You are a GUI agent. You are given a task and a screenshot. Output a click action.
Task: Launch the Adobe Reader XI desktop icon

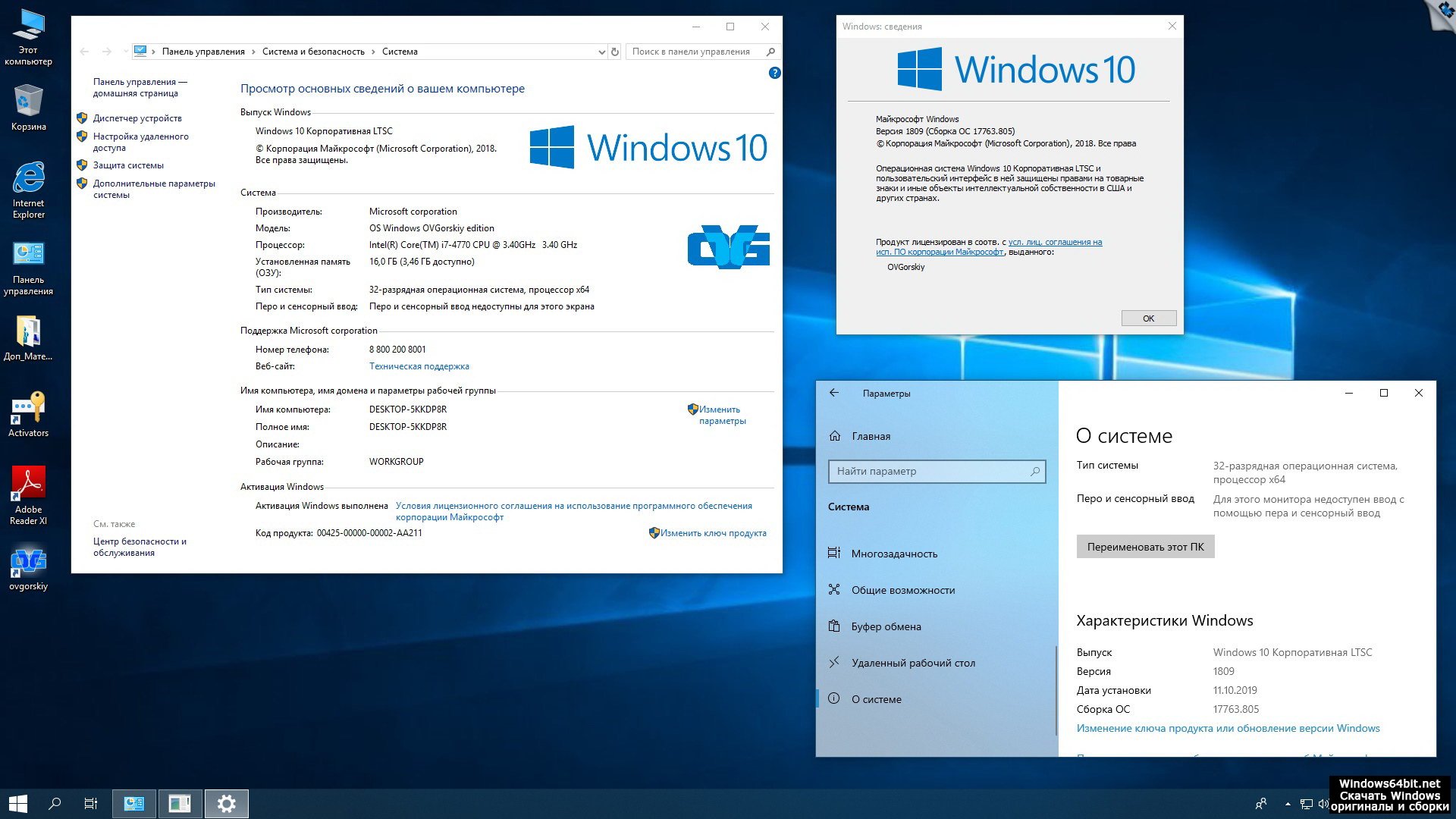pos(28,493)
